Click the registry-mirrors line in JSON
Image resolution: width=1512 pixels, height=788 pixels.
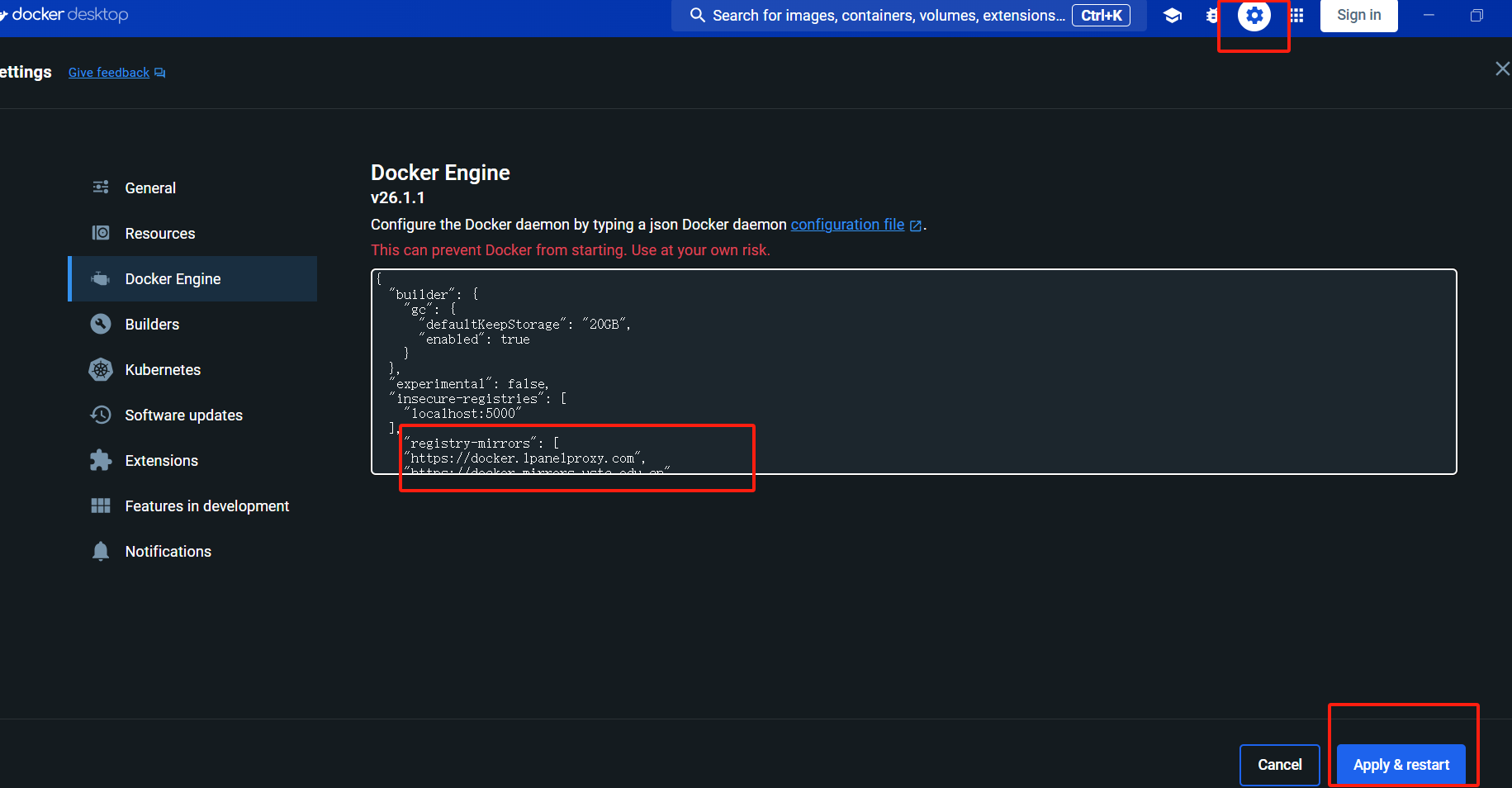pos(481,444)
